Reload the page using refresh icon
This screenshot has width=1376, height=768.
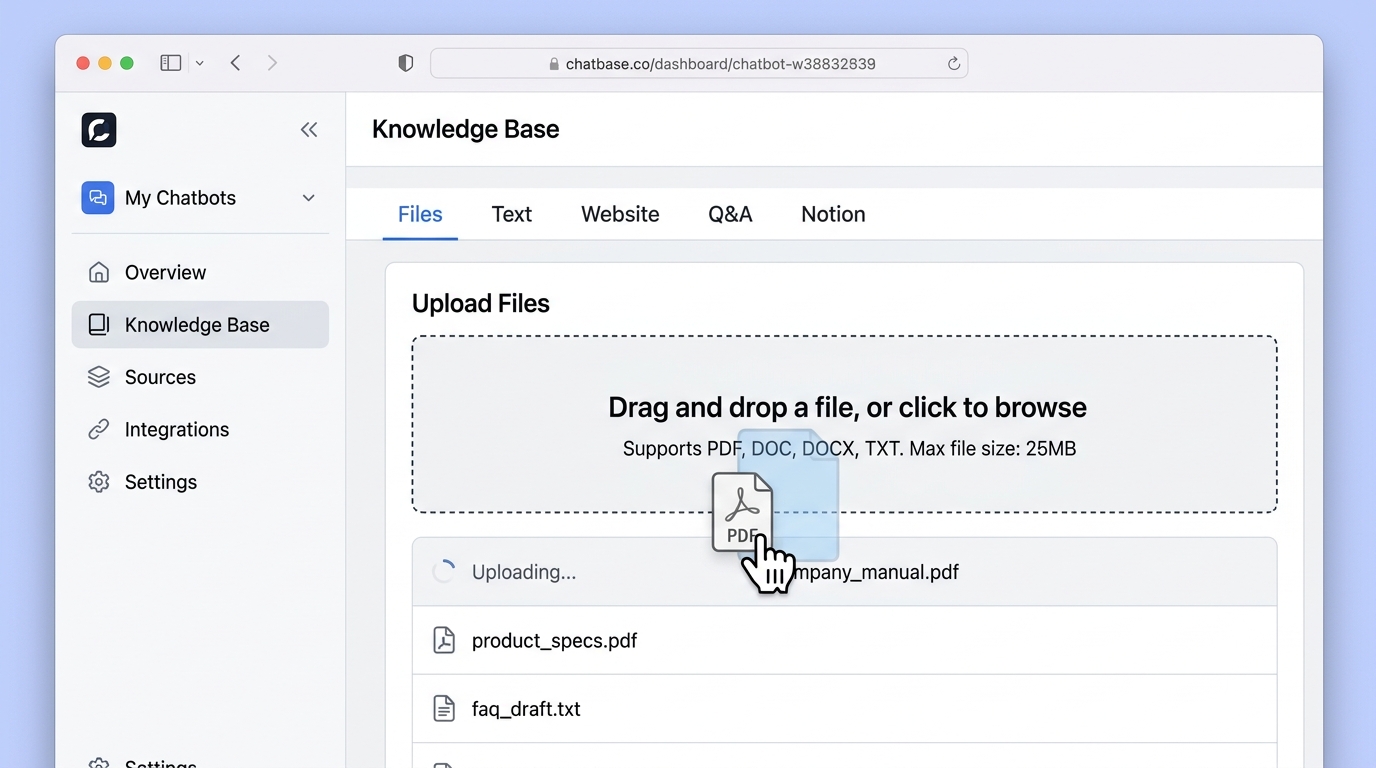[953, 64]
